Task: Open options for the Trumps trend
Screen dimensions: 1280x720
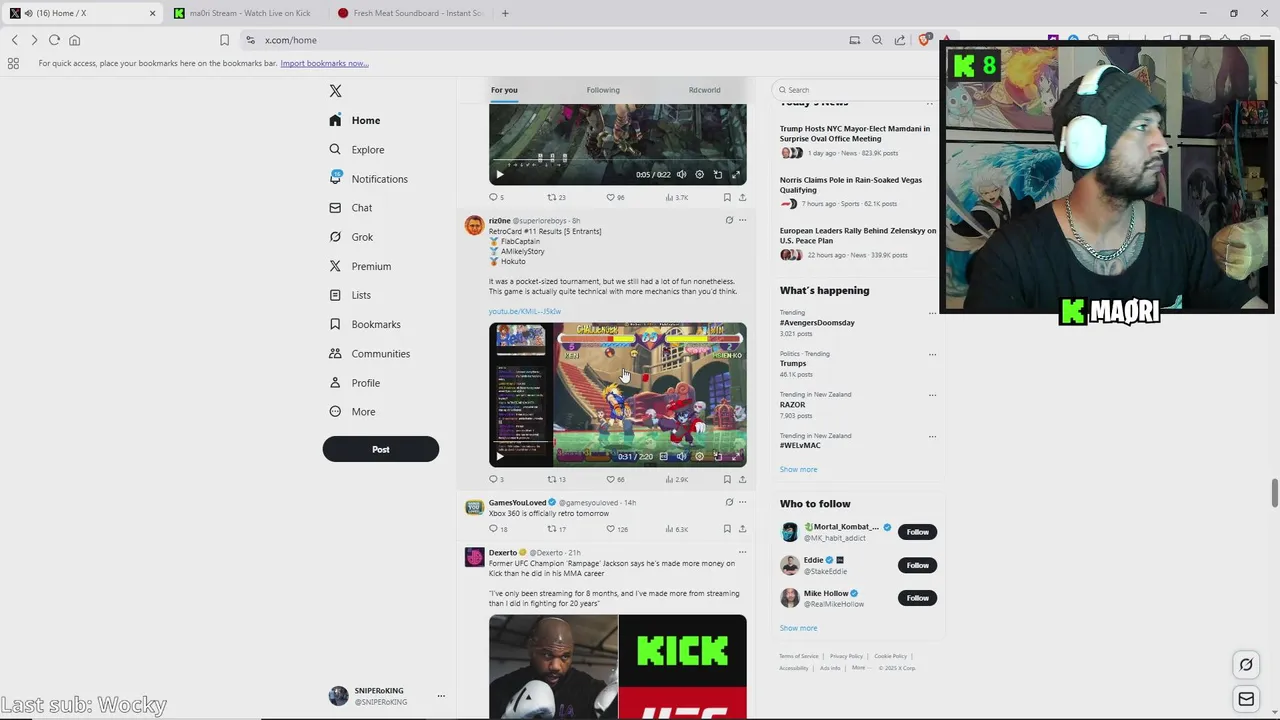Action: pyautogui.click(x=932, y=354)
